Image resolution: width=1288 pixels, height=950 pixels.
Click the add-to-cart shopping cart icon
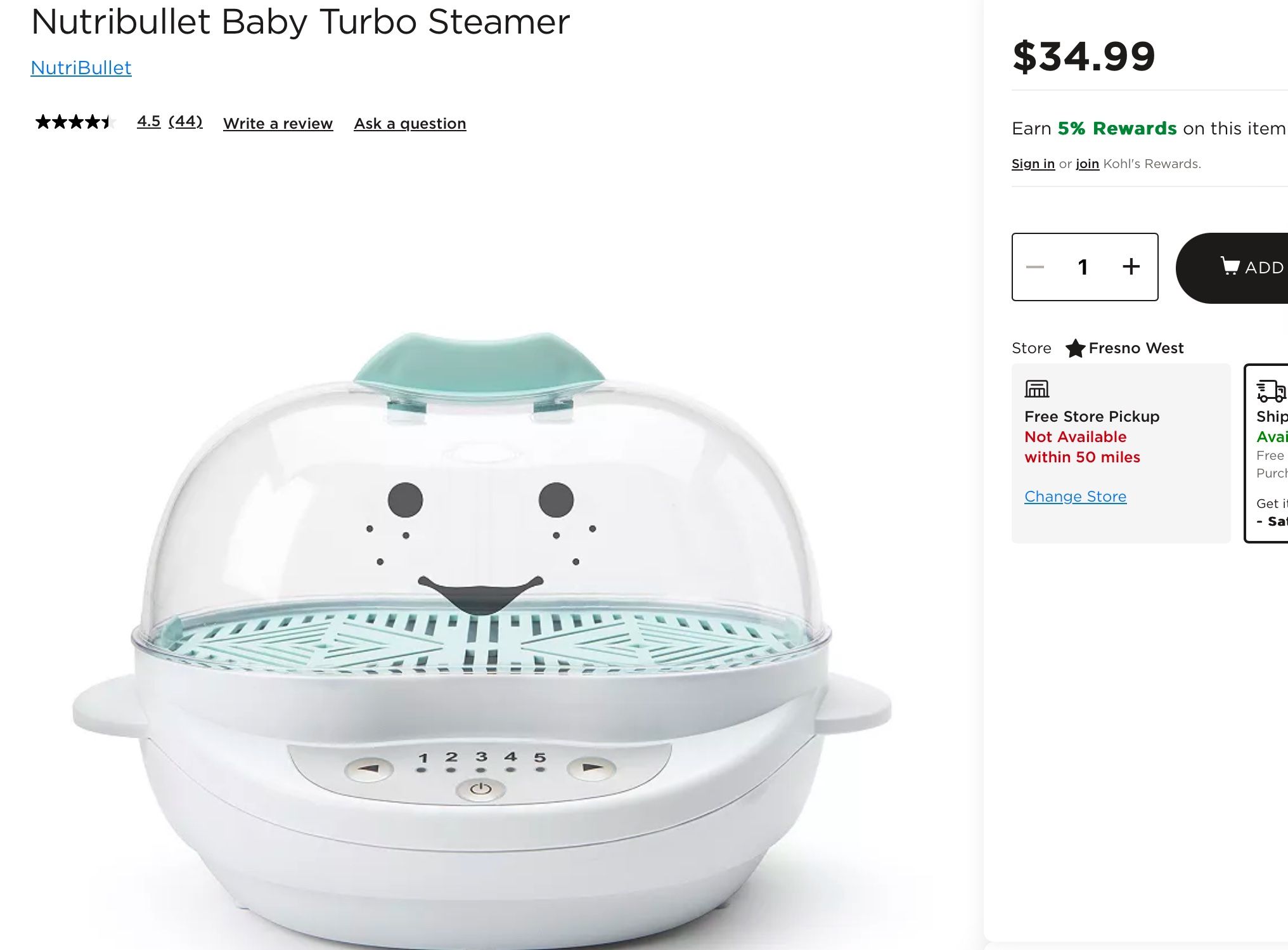pyautogui.click(x=1230, y=266)
